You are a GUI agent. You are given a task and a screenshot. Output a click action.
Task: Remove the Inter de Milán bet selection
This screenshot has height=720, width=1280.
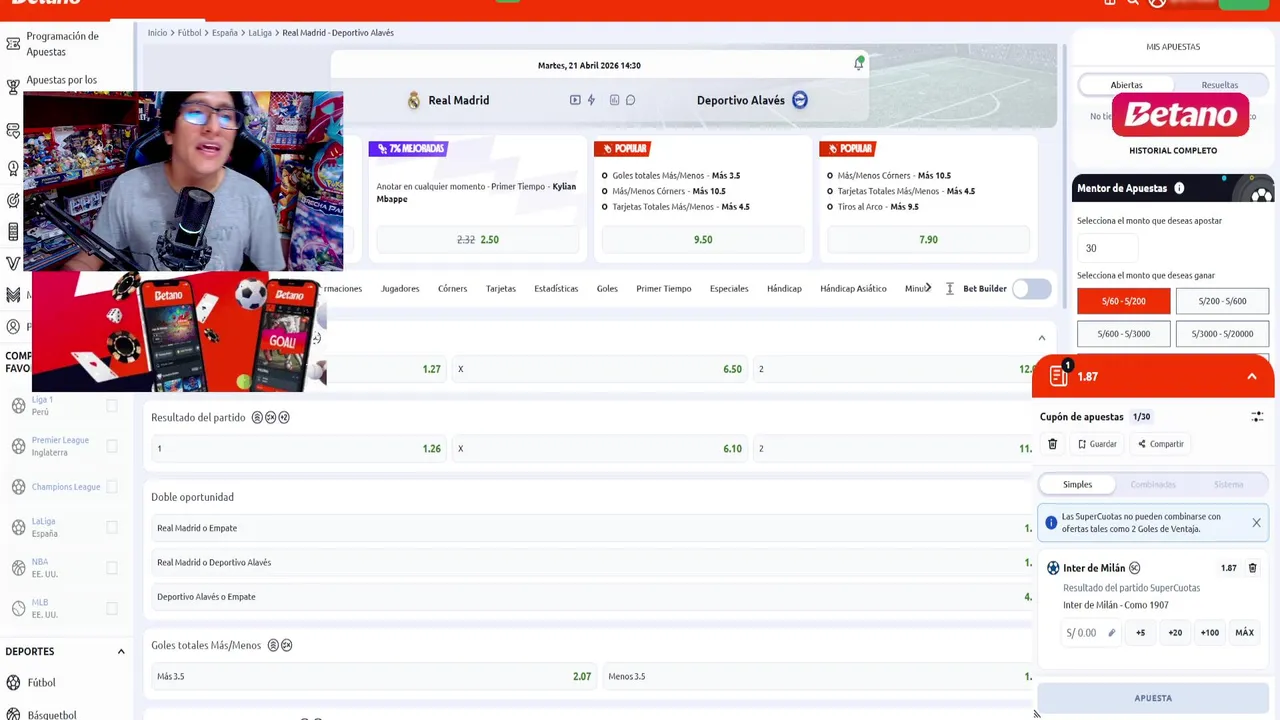tap(1252, 568)
